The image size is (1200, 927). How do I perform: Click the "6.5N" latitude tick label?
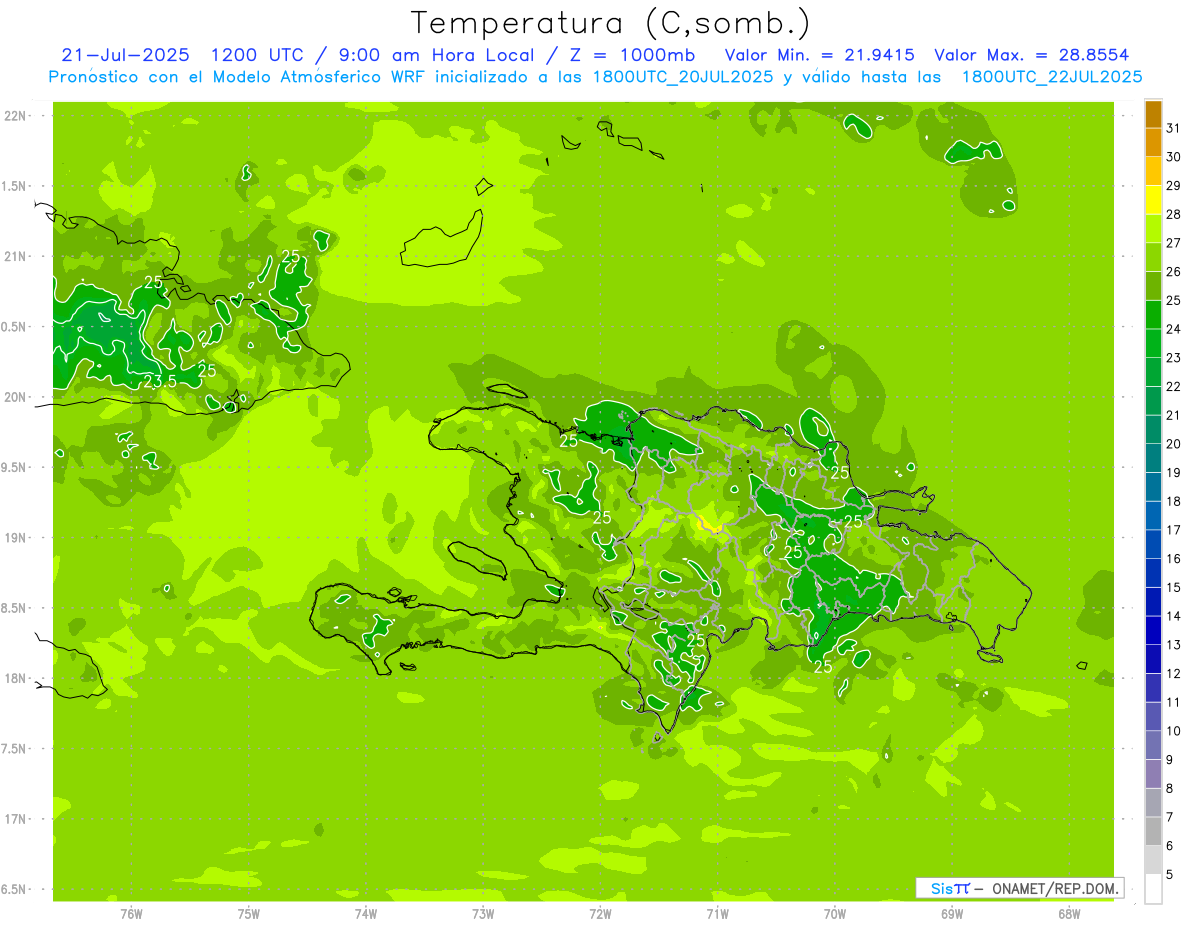click(15, 890)
